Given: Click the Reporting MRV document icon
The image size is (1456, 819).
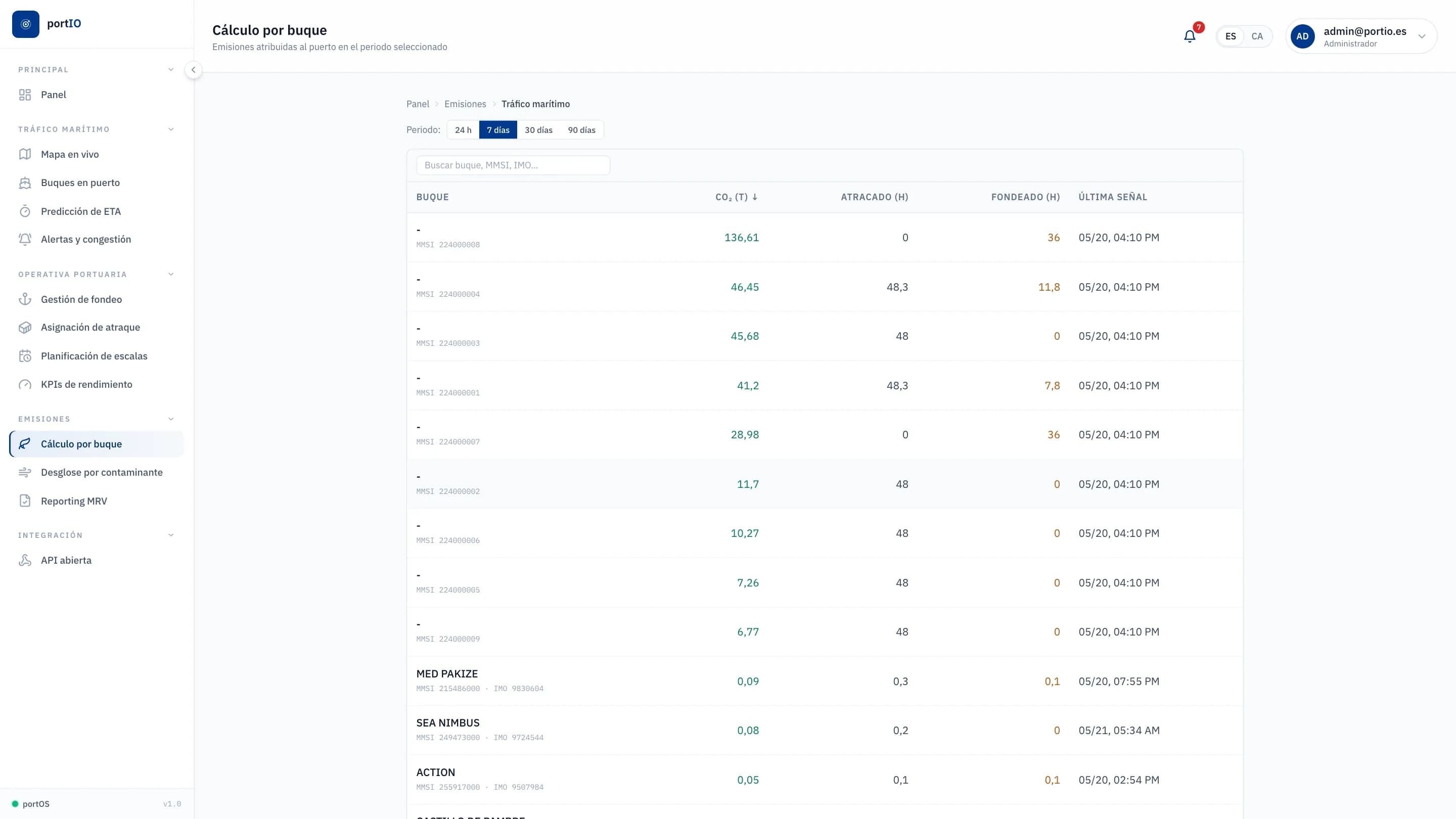Looking at the screenshot, I should pyautogui.click(x=25, y=501).
